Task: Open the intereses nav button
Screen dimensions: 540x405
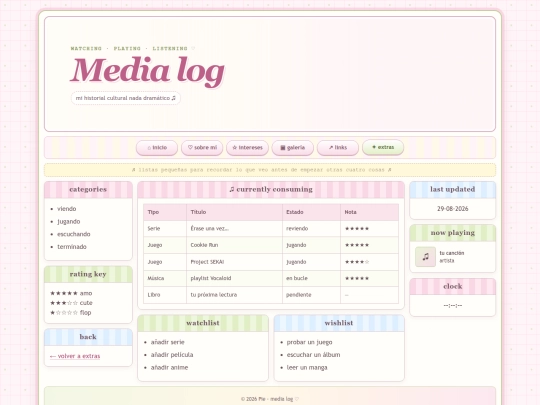Action: 247,148
